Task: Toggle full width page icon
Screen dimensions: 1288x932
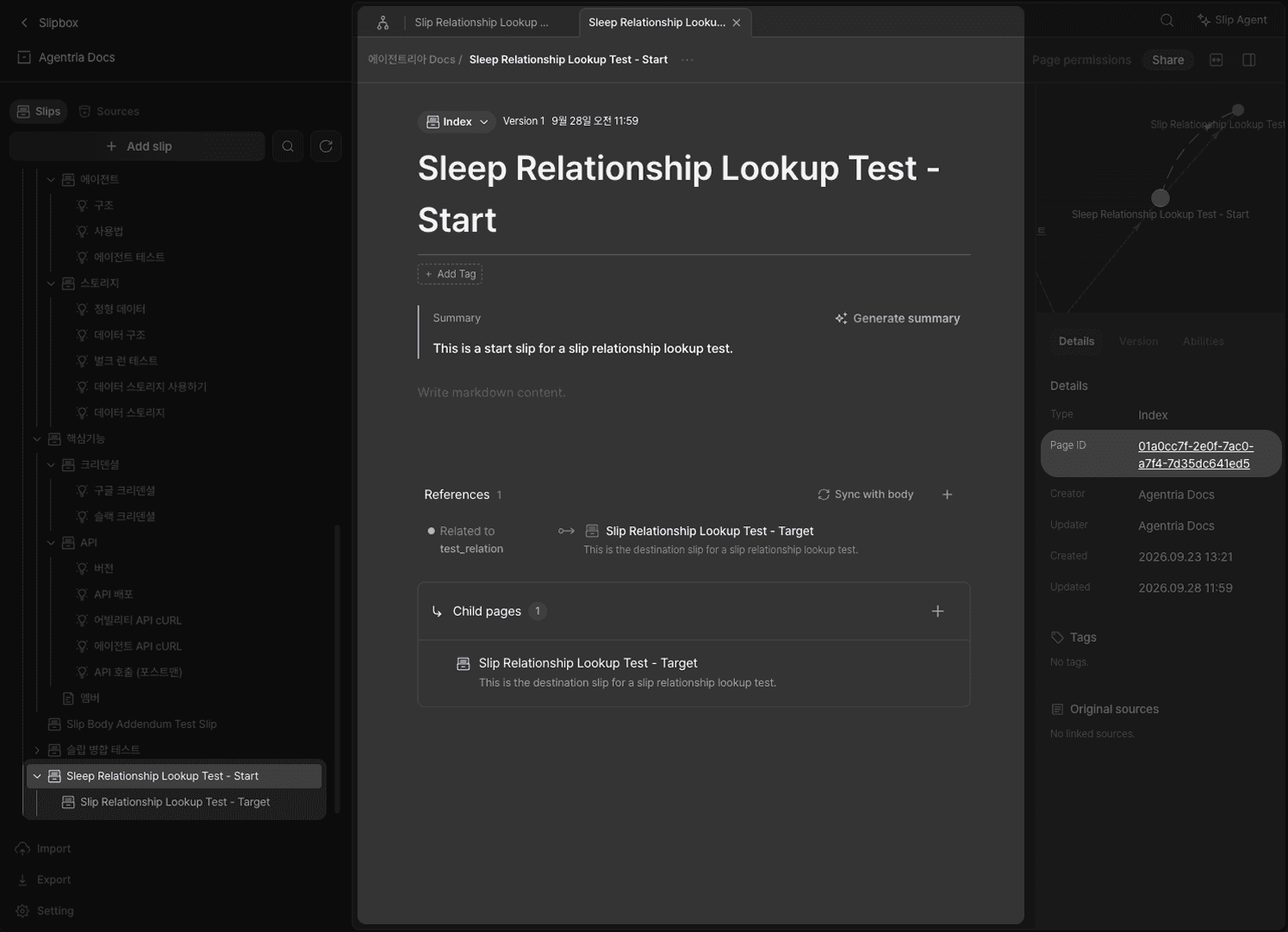Action: click(1216, 59)
